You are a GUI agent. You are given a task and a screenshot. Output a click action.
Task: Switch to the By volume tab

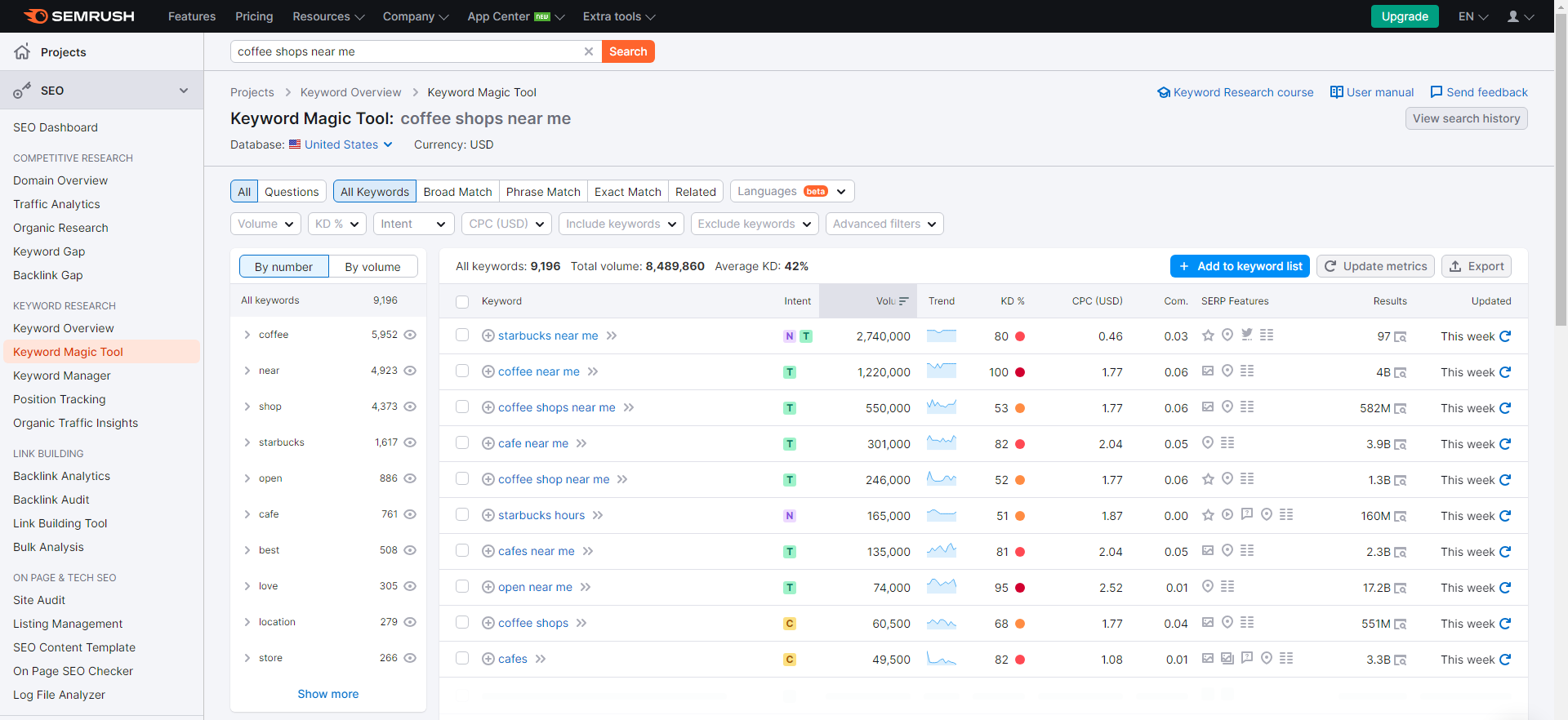[x=372, y=267]
